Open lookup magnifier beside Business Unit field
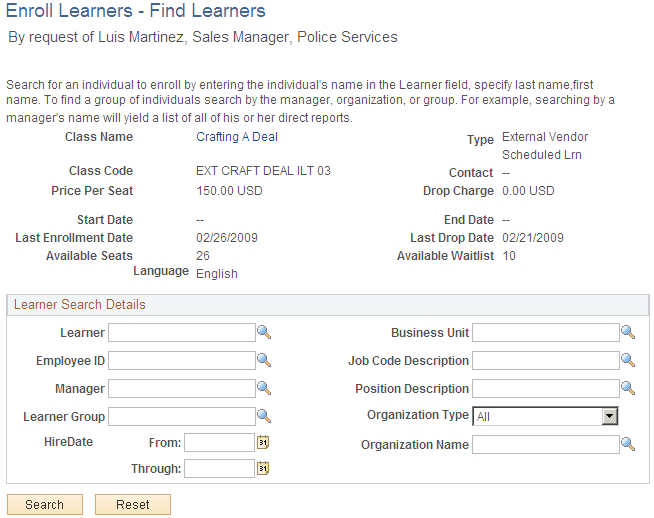Image resolution: width=654 pixels, height=518 pixels. click(x=628, y=332)
